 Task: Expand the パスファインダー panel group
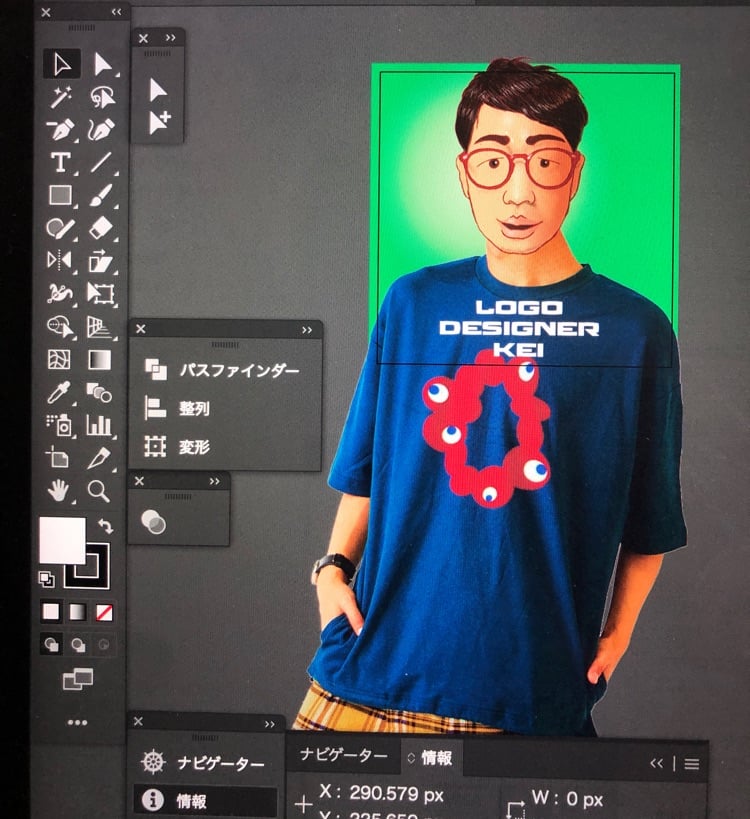click(307, 330)
